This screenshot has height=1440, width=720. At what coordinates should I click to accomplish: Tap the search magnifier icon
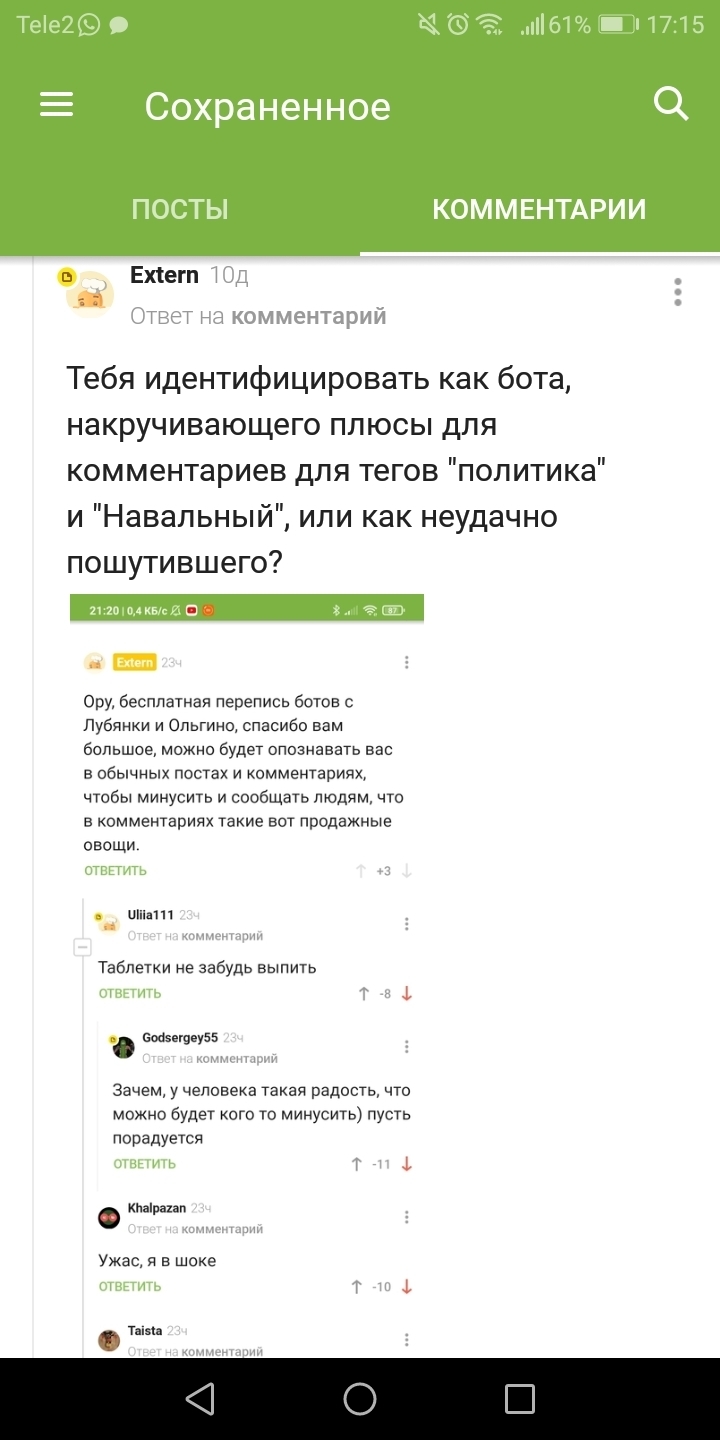pyautogui.click(x=670, y=103)
